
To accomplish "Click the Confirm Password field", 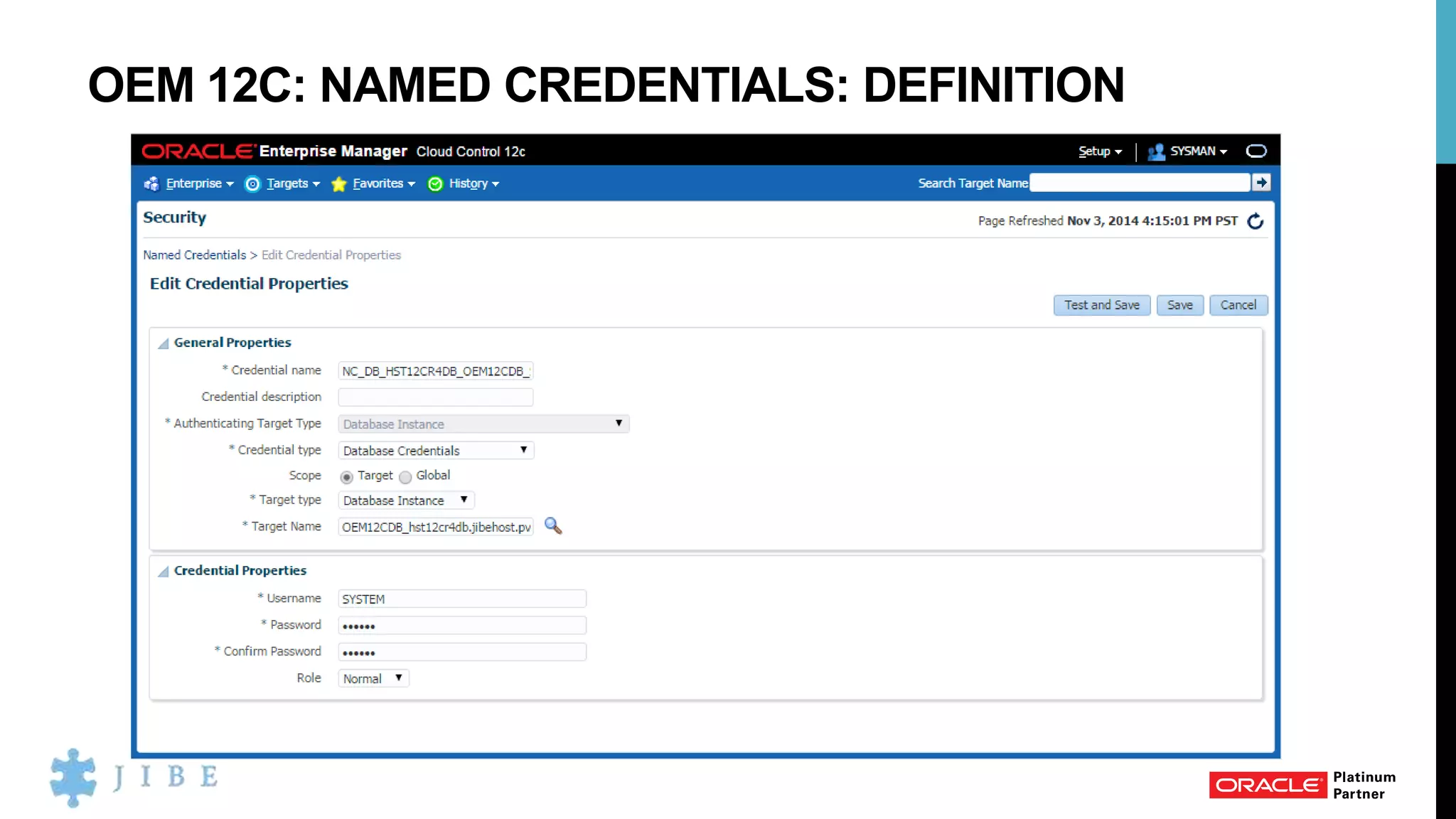I will tap(462, 652).
